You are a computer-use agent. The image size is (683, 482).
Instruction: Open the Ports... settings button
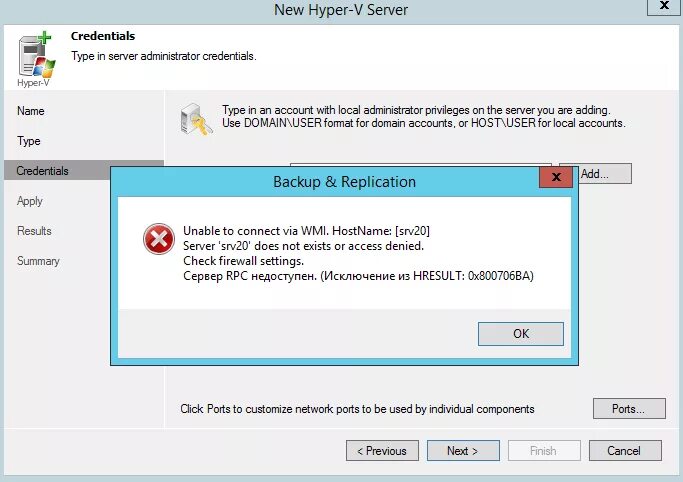(x=630, y=409)
